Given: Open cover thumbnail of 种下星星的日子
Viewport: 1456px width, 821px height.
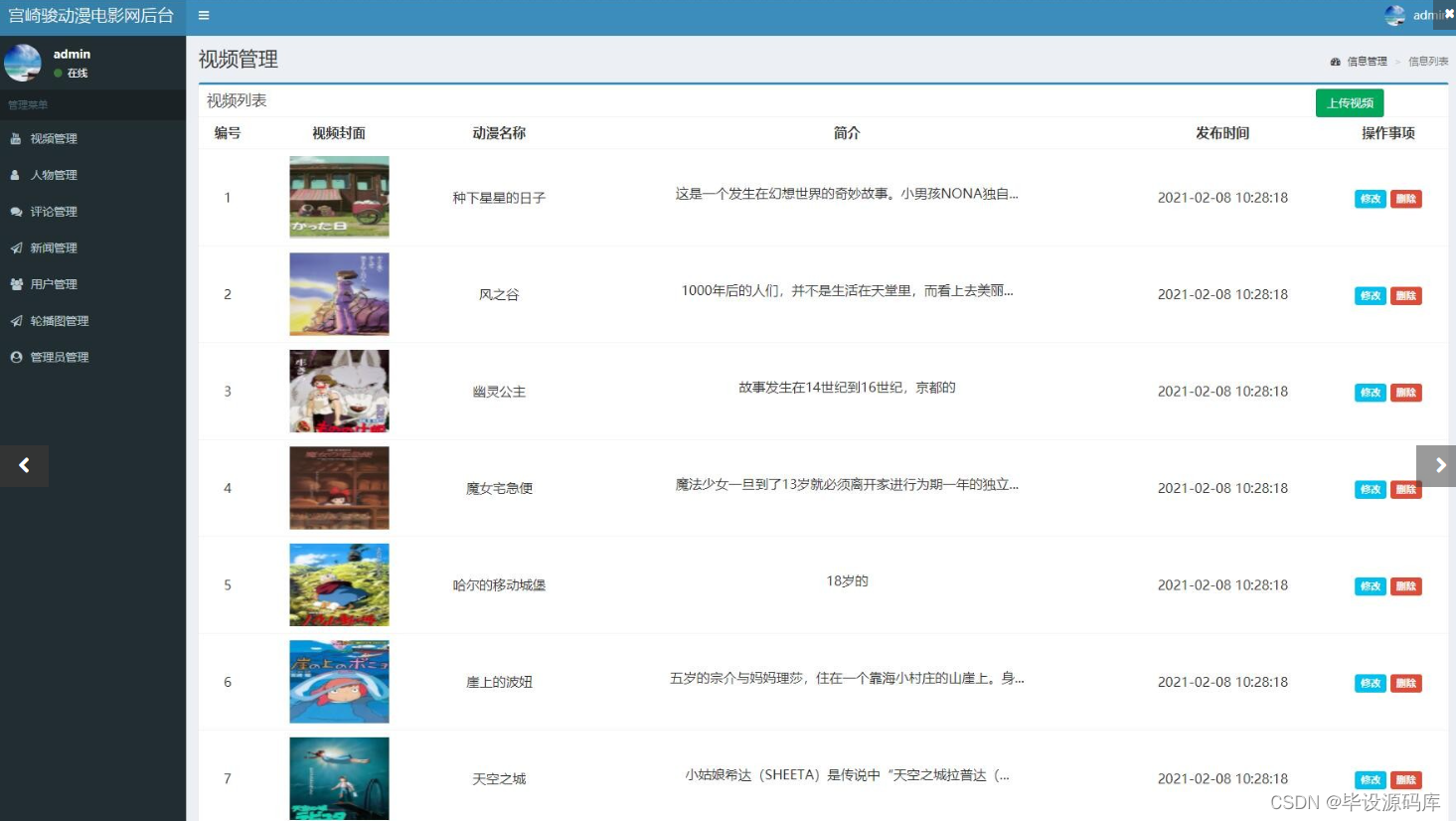Looking at the screenshot, I should [x=339, y=197].
